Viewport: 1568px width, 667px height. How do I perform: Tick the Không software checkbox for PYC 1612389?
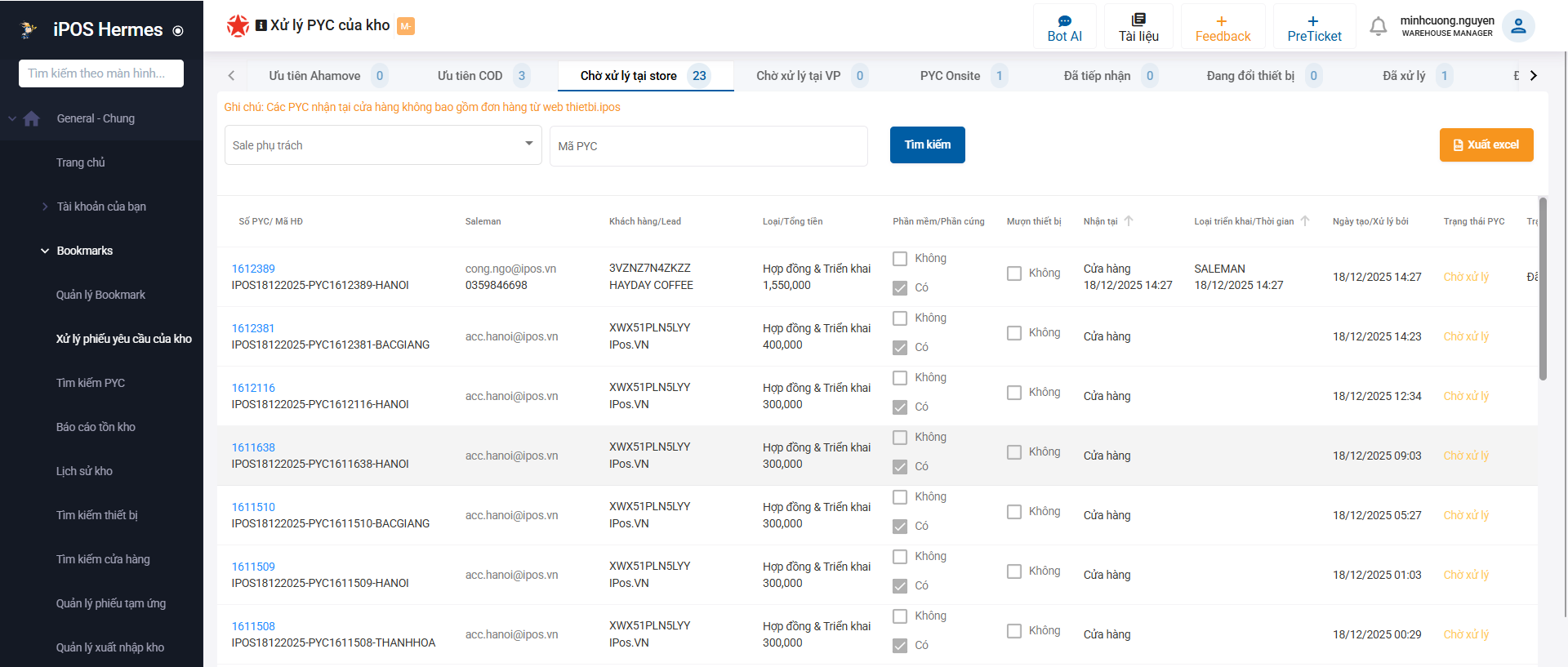tap(900, 259)
